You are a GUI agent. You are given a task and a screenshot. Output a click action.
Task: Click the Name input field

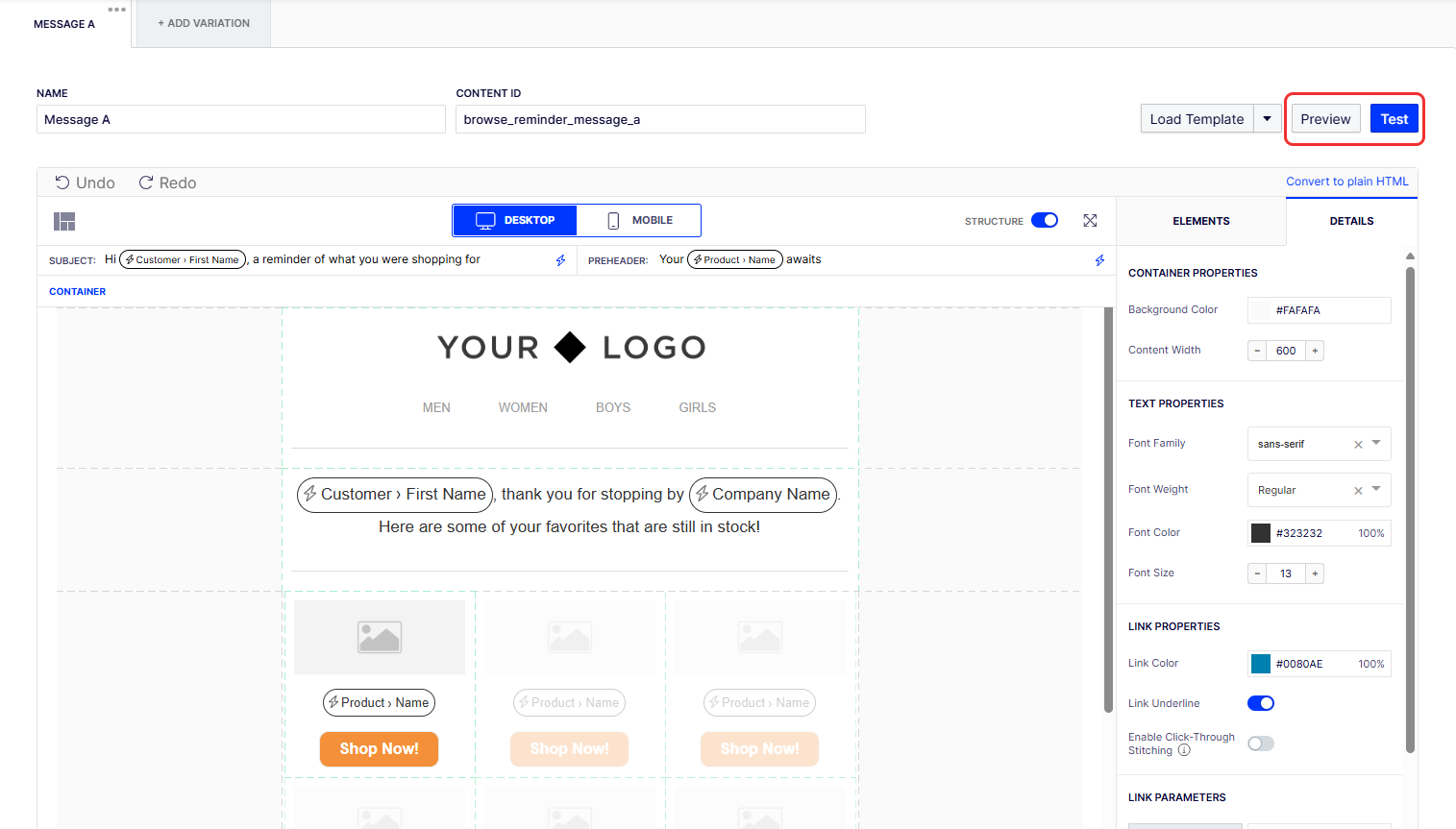(241, 119)
